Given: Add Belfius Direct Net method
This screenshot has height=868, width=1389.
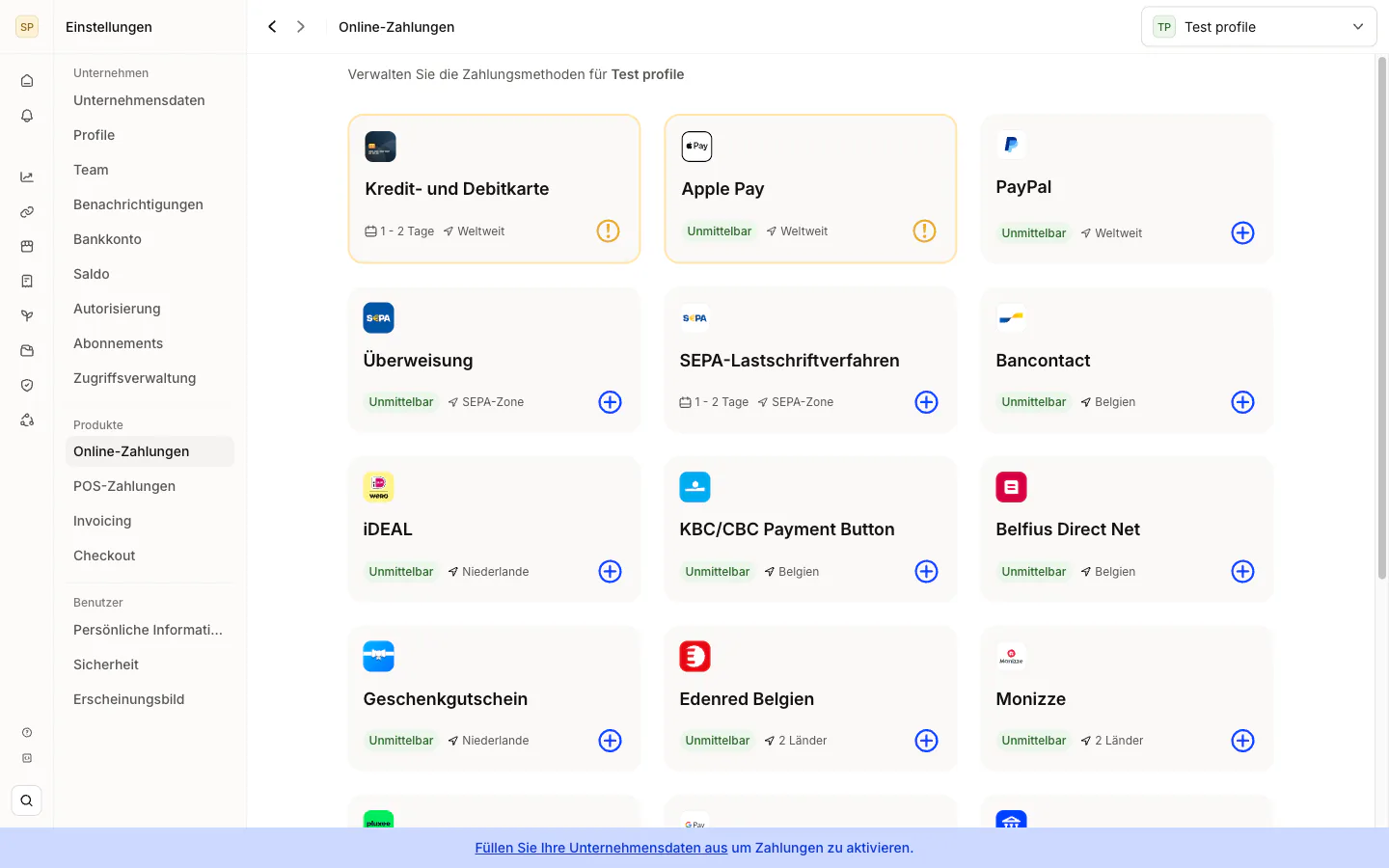Looking at the screenshot, I should point(1242,572).
